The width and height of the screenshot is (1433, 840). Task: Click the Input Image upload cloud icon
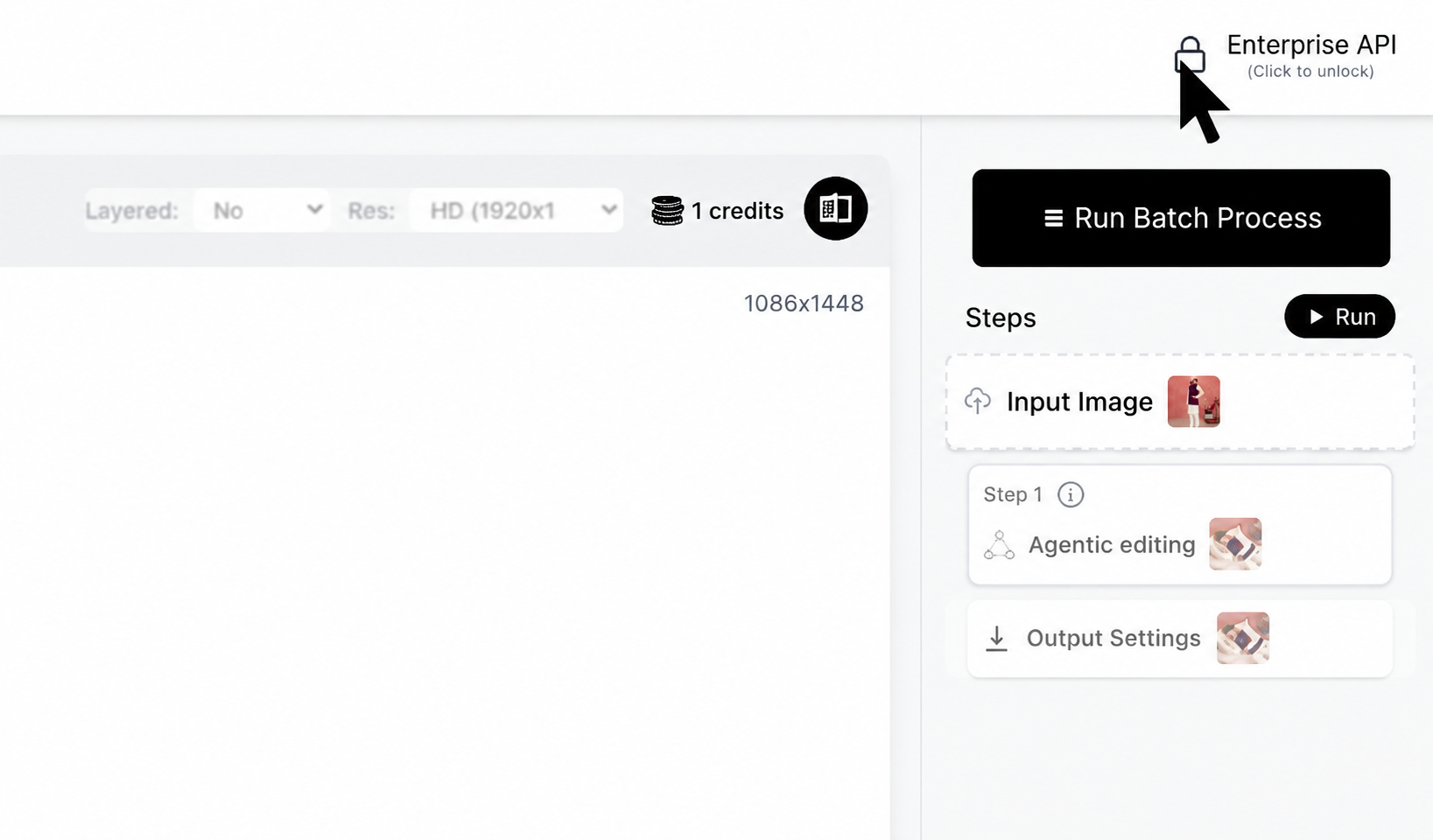pos(978,402)
